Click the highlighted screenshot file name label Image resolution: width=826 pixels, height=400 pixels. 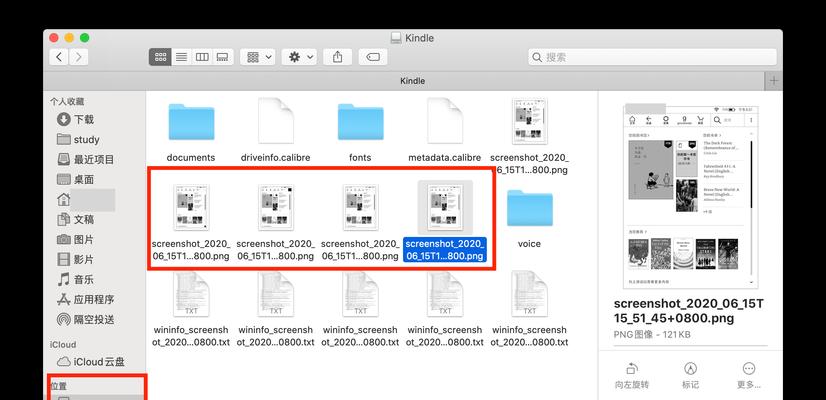click(445, 250)
